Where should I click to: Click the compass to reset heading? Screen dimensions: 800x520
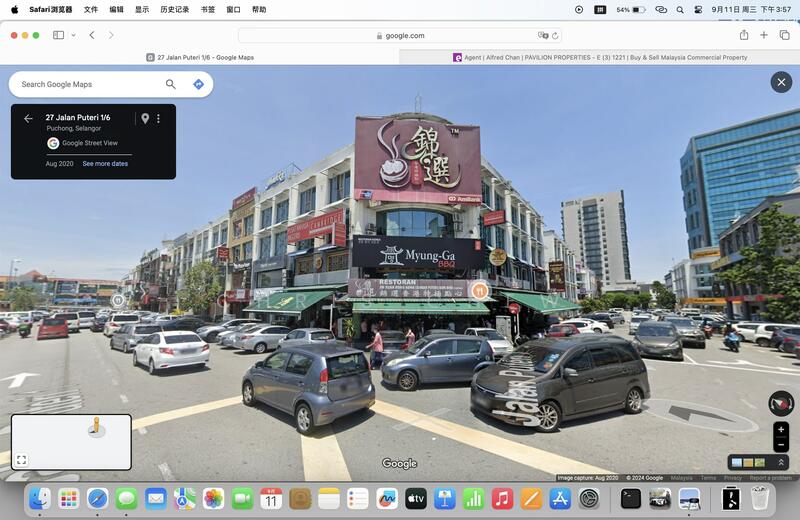tap(781, 404)
